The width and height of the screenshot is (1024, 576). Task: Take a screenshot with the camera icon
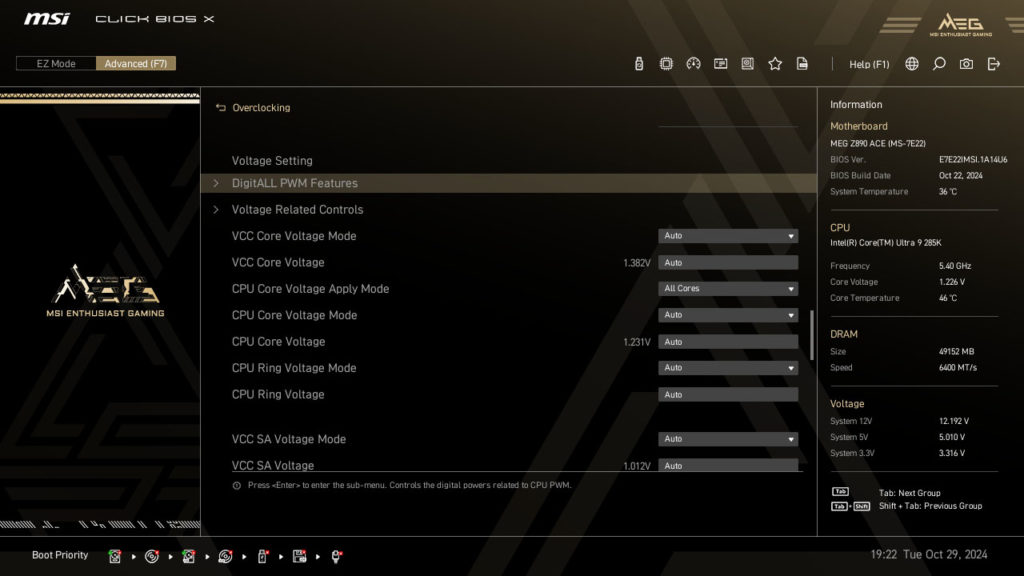click(967, 63)
